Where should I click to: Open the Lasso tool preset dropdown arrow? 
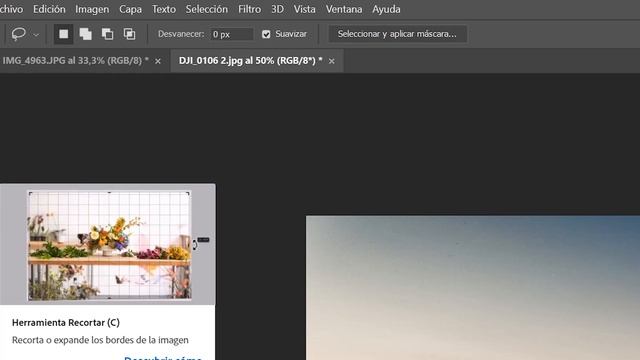[x=36, y=35]
